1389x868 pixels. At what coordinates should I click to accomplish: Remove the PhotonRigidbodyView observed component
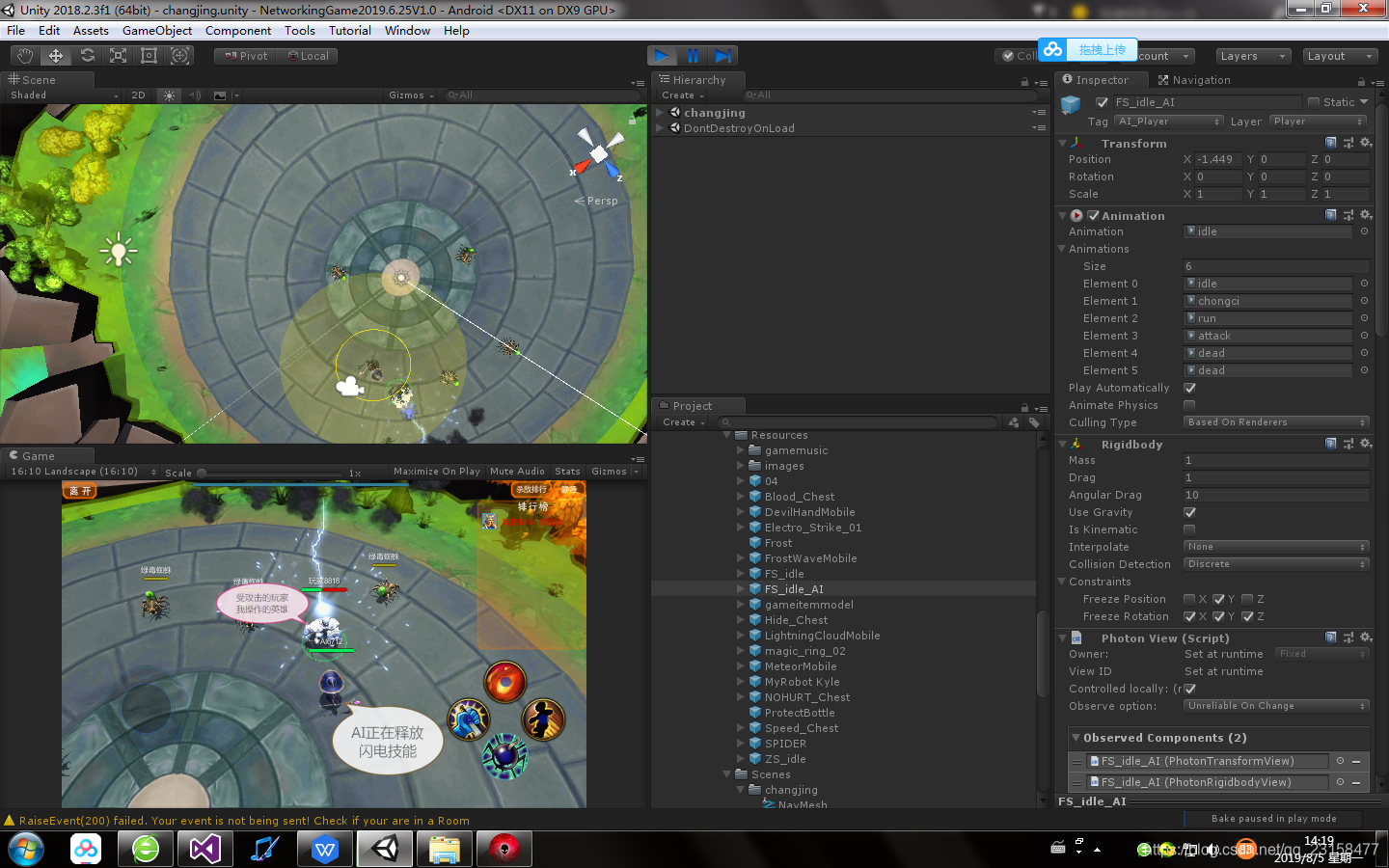tap(1356, 782)
